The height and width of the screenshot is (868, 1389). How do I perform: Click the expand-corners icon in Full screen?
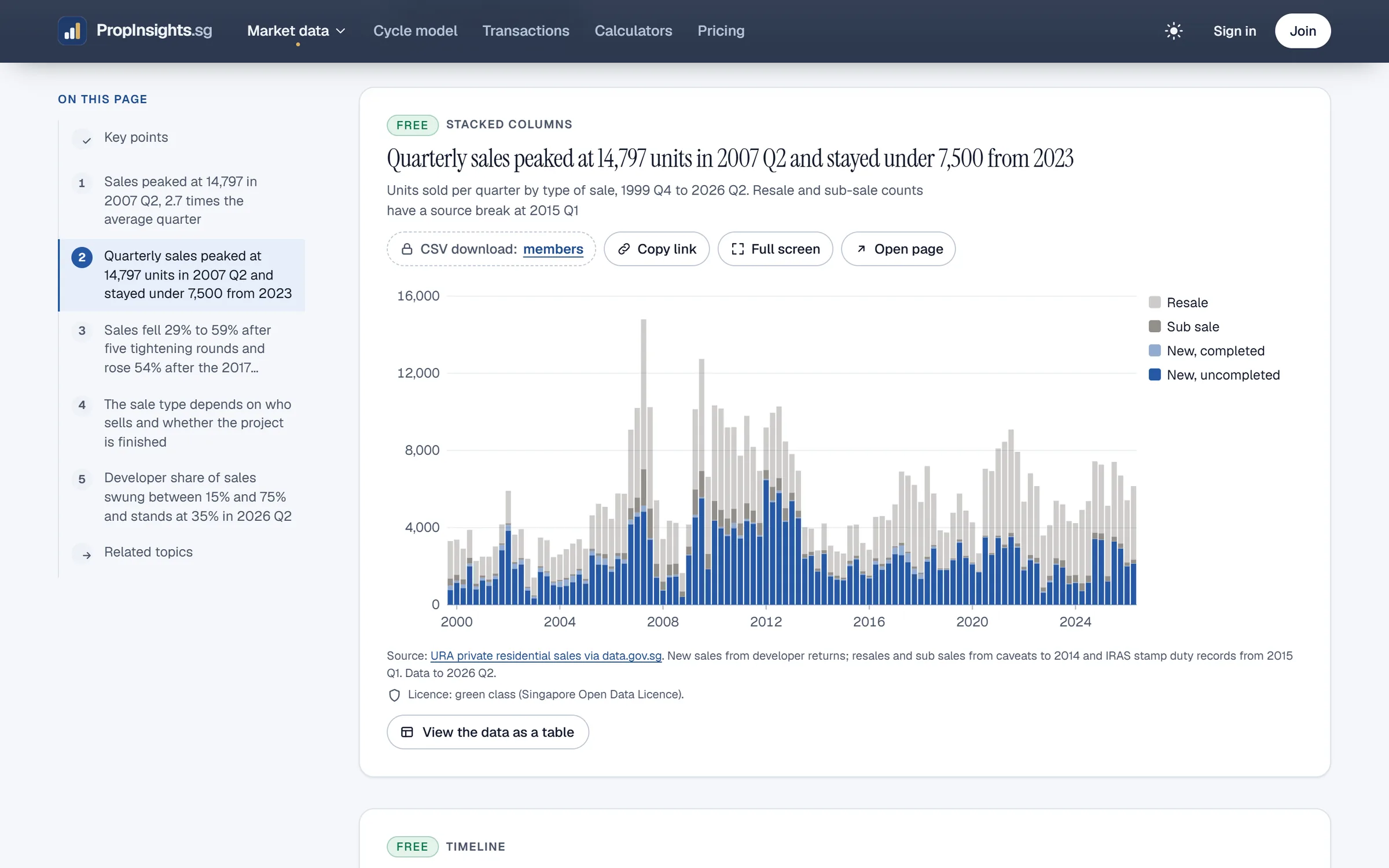pyautogui.click(x=737, y=249)
